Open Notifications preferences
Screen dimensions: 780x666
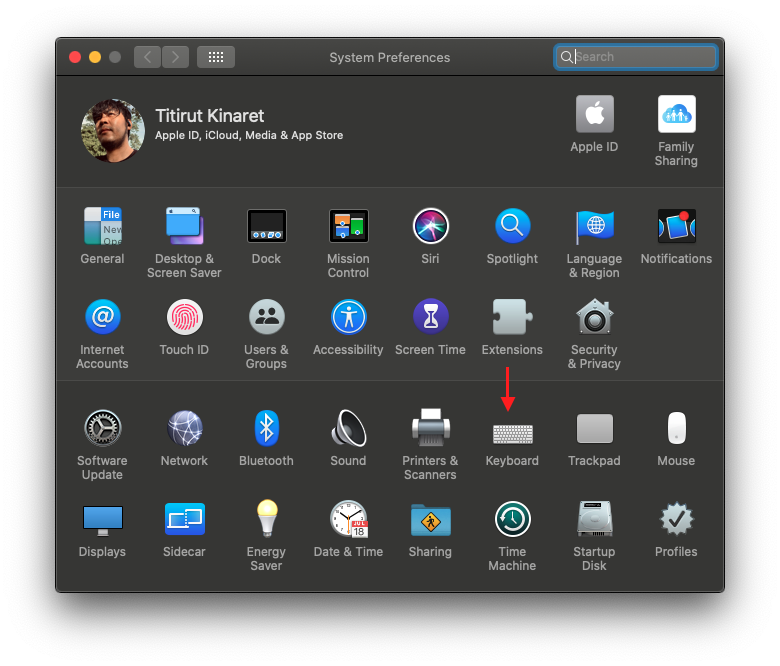pos(676,227)
